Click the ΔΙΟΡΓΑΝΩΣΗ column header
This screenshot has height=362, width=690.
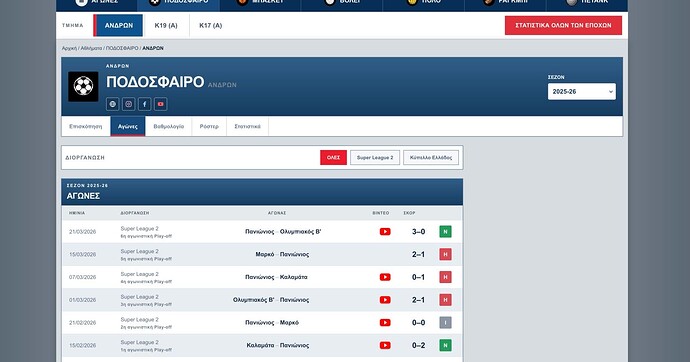(x=135, y=213)
